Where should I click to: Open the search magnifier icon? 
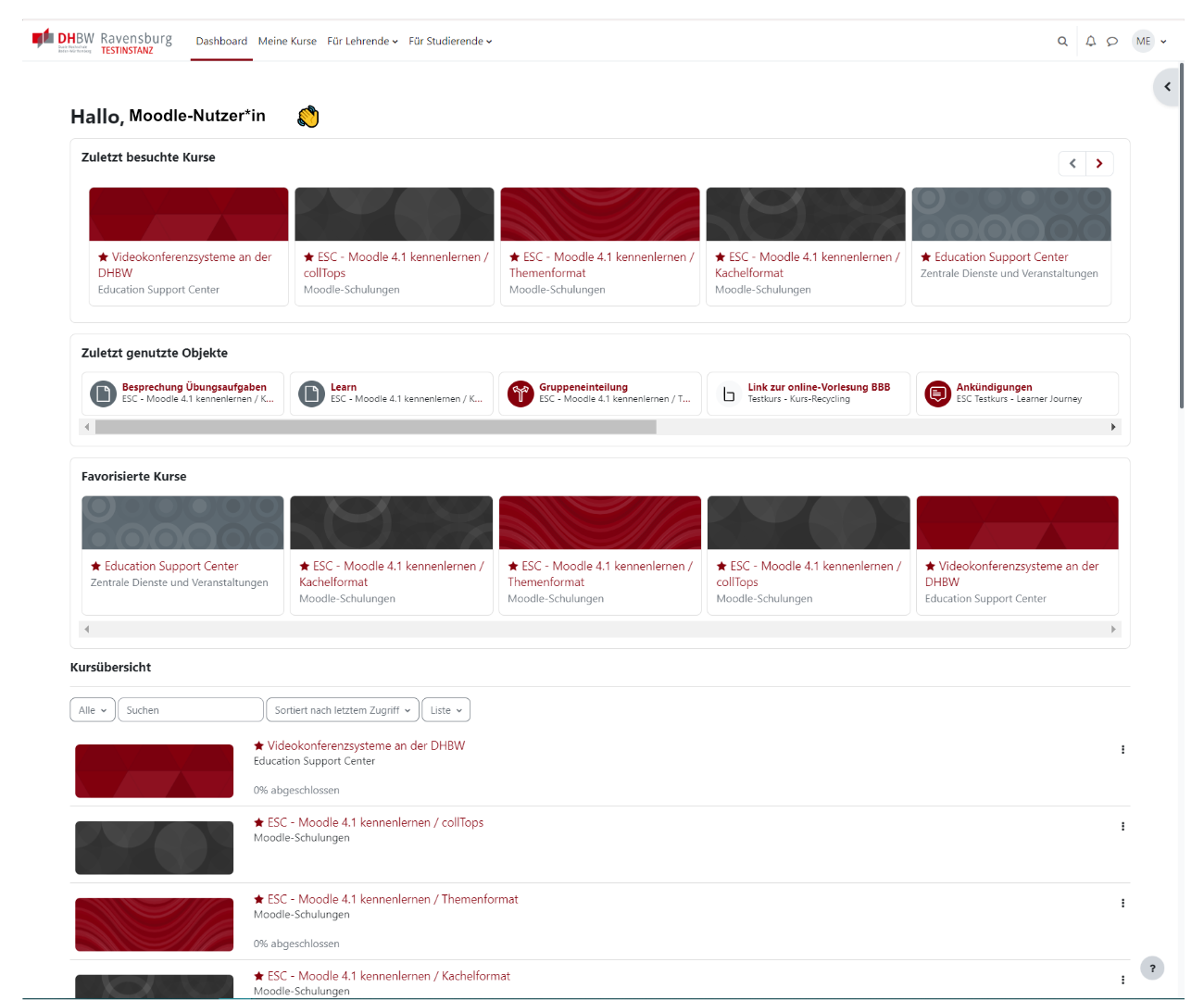pos(1062,41)
